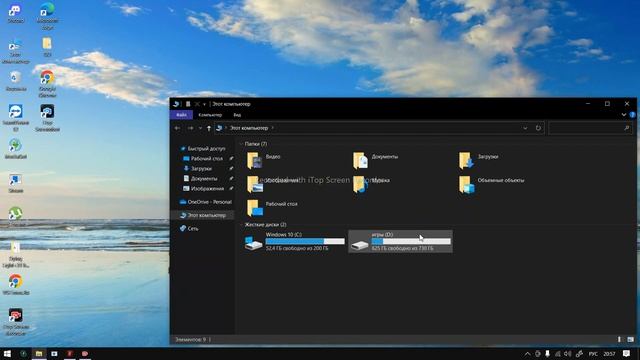Viewport: 640px width, 360px height.
Task: Open the Загрузки folder in the Папки group
Action: (478, 160)
